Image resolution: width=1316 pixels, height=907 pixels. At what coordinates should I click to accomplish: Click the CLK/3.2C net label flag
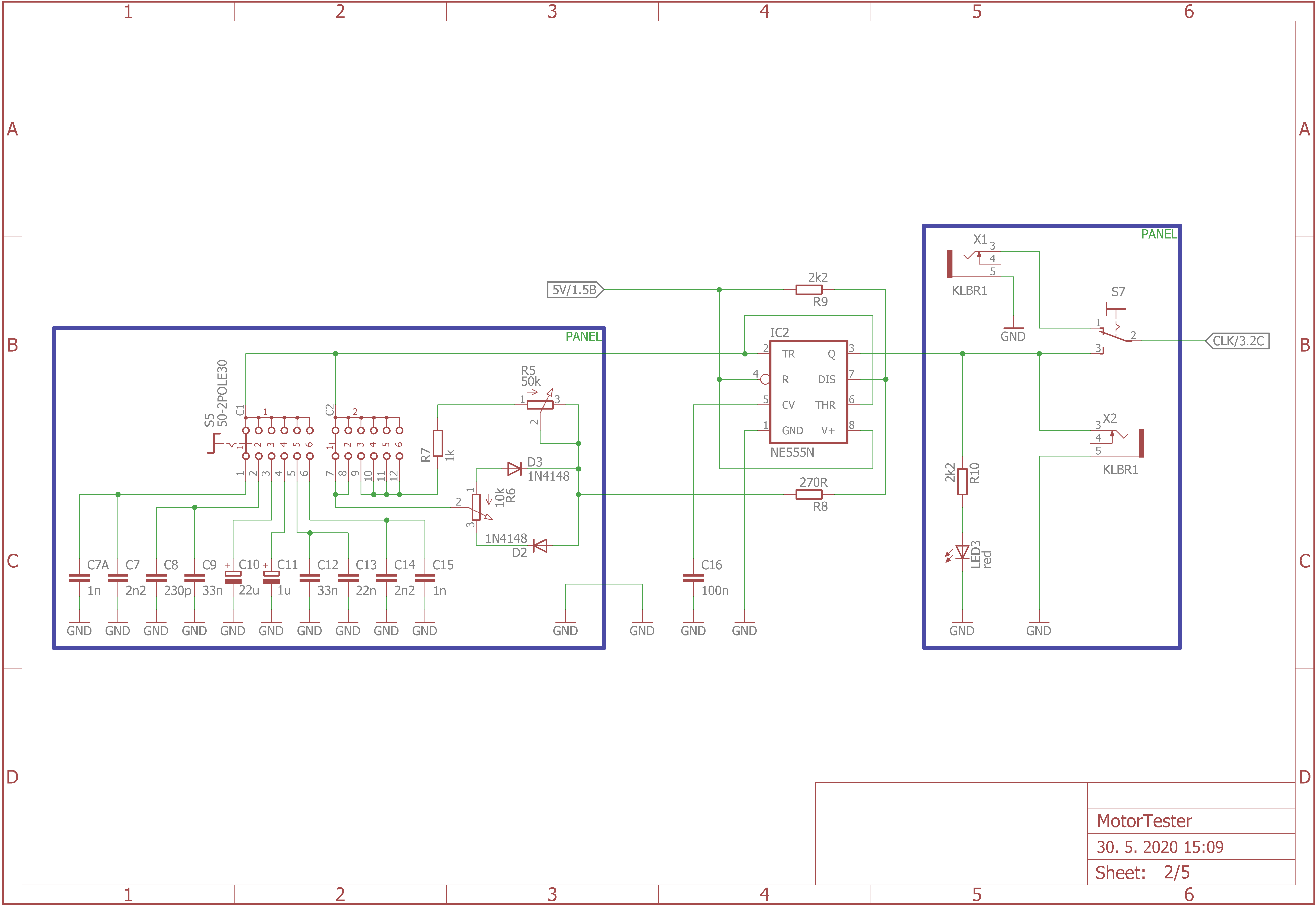(1237, 341)
